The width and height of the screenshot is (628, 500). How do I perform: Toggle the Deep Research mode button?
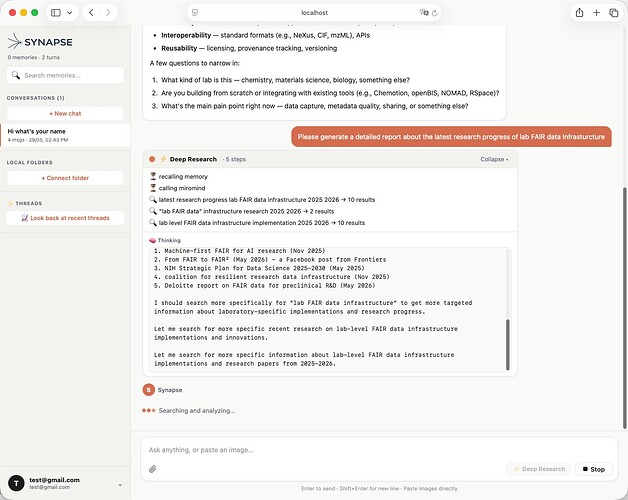pos(539,469)
